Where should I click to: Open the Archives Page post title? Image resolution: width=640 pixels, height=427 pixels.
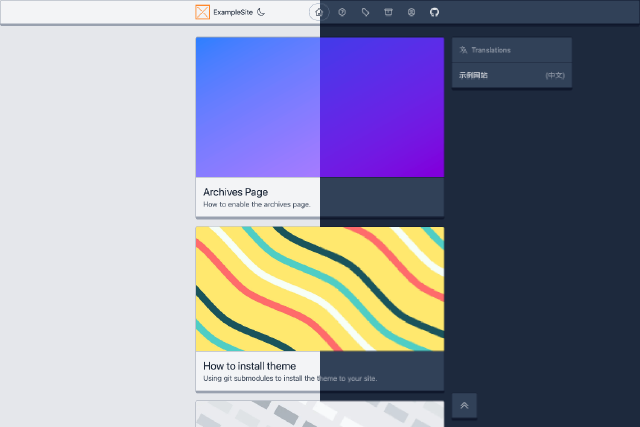coord(236,192)
